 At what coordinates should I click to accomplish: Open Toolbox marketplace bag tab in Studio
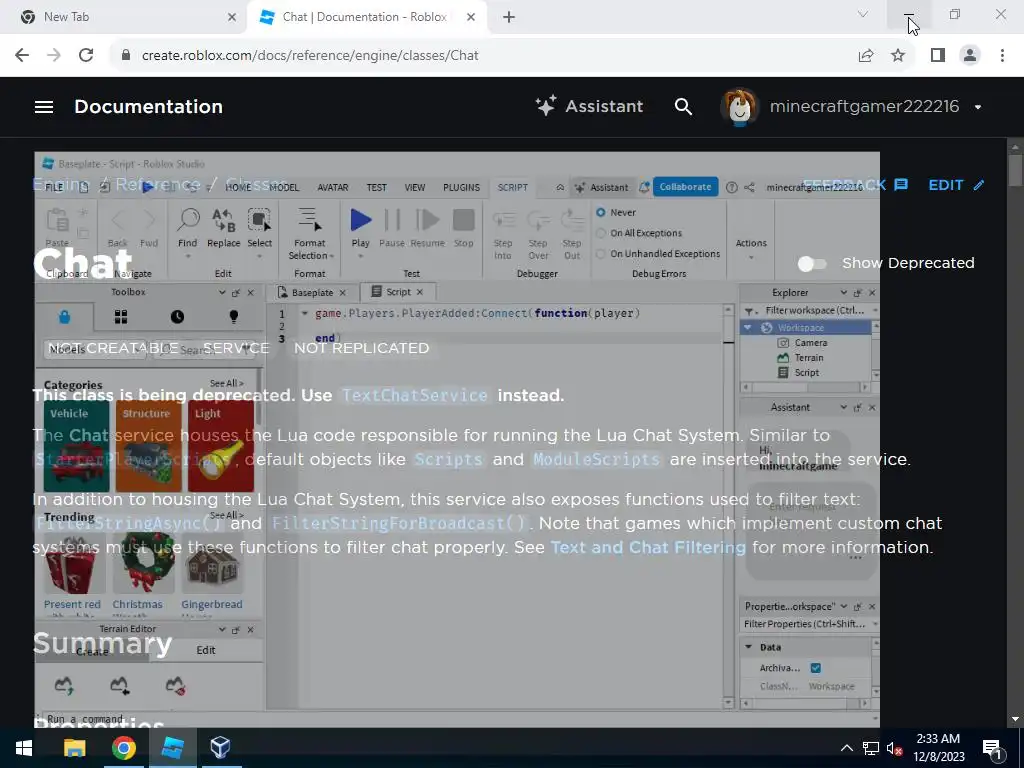(x=64, y=317)
